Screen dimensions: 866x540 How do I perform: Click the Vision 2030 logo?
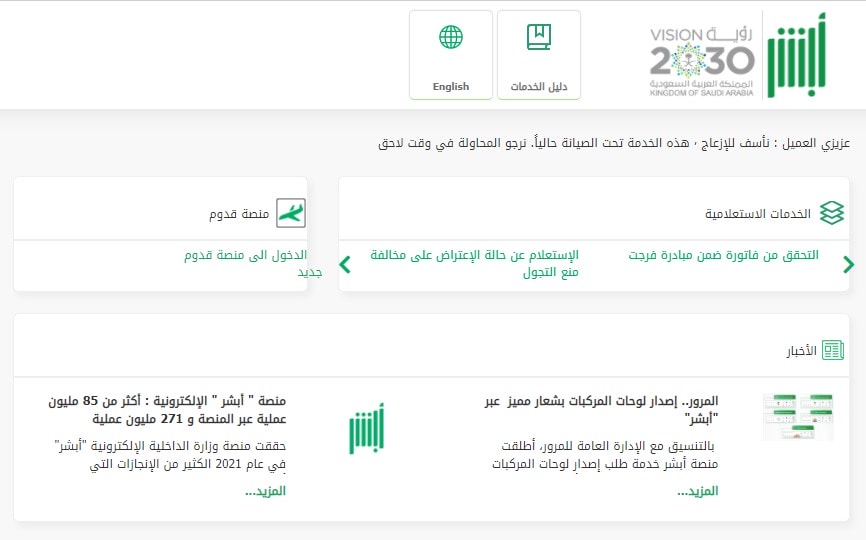(702, 55)
